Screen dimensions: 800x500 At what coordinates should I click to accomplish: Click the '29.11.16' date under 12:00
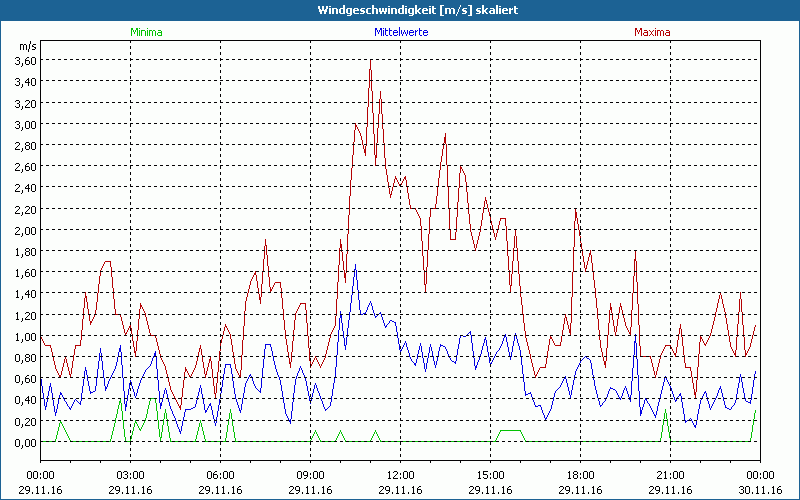click(401, 490)
